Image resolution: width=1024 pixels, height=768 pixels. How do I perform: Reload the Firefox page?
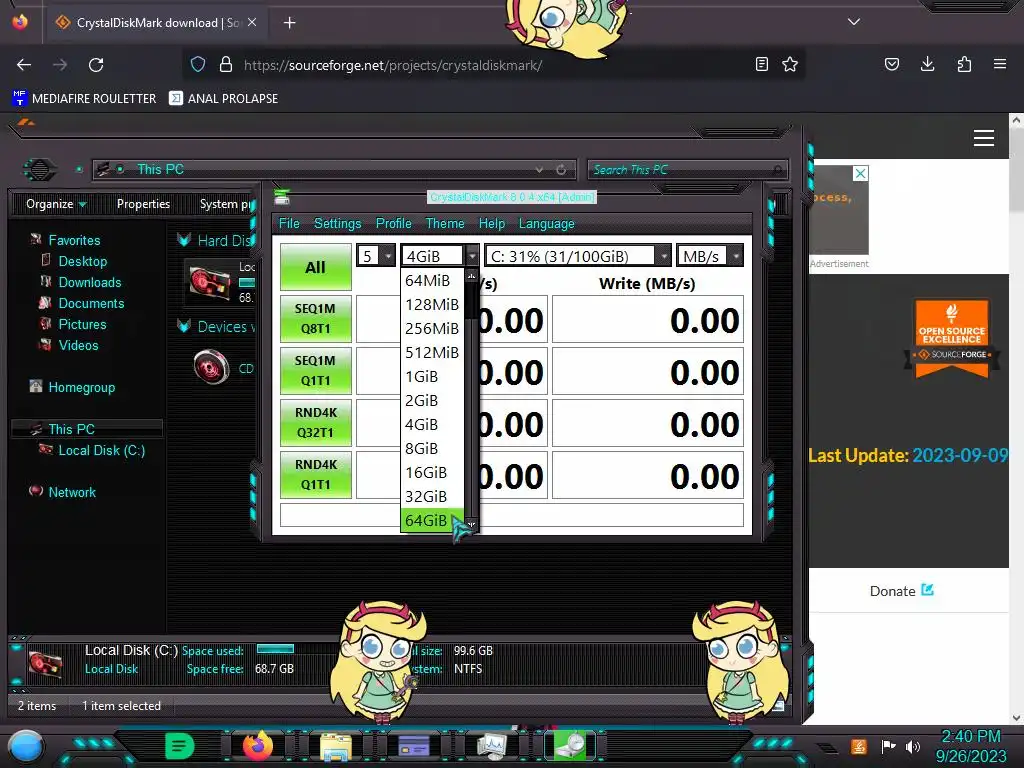point(96,65)
